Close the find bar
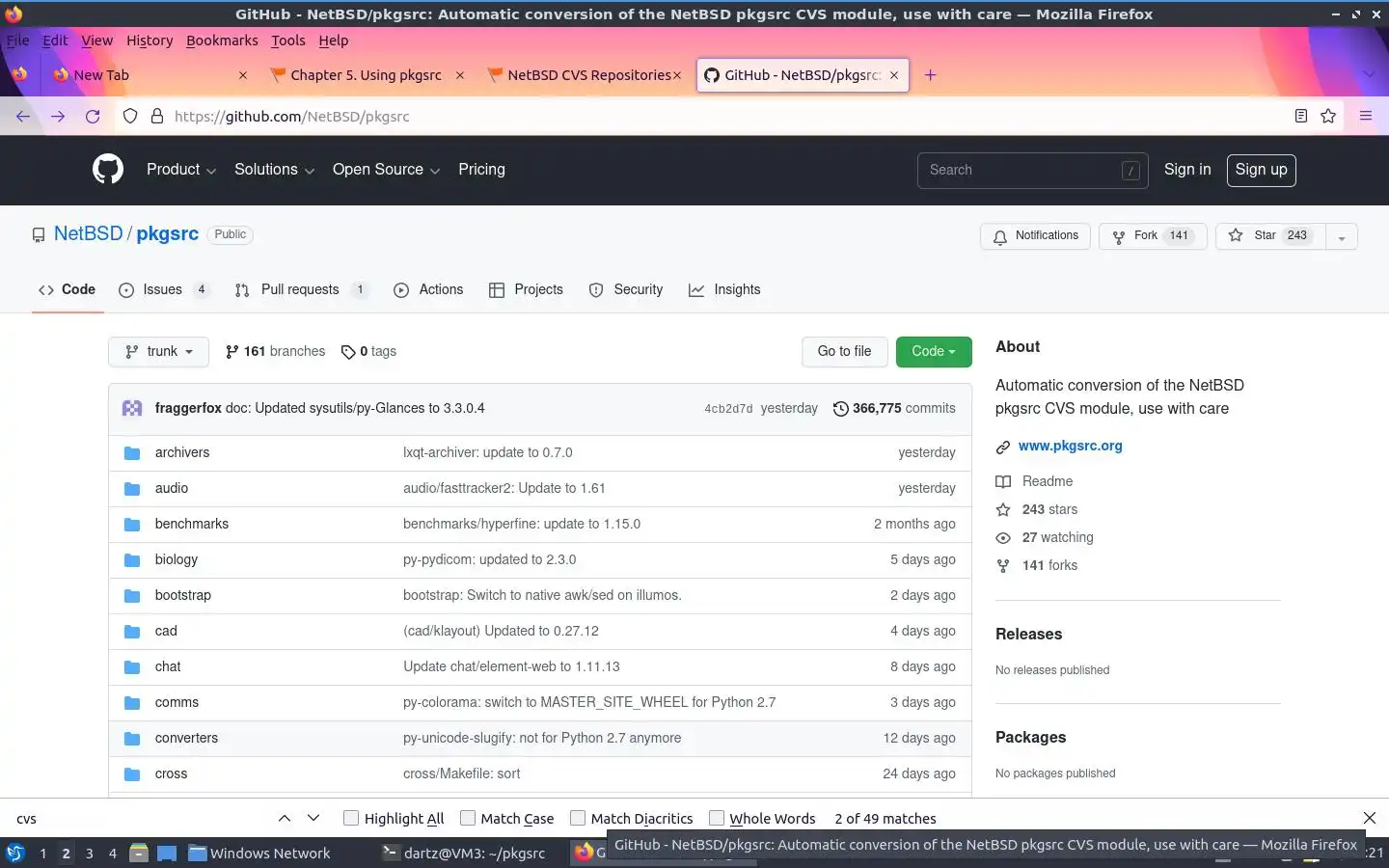The image size is (1389, 868). click(1370, 818)
